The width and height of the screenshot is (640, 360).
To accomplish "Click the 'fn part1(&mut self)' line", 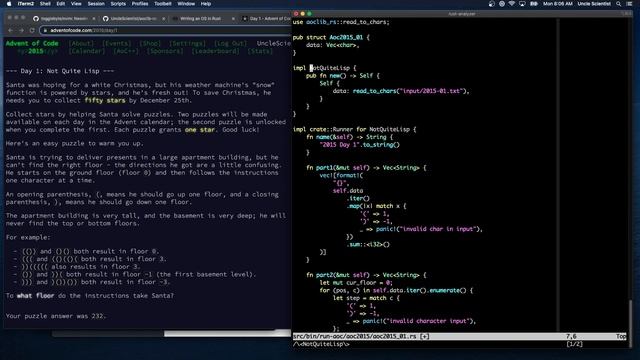I will 366,168.
